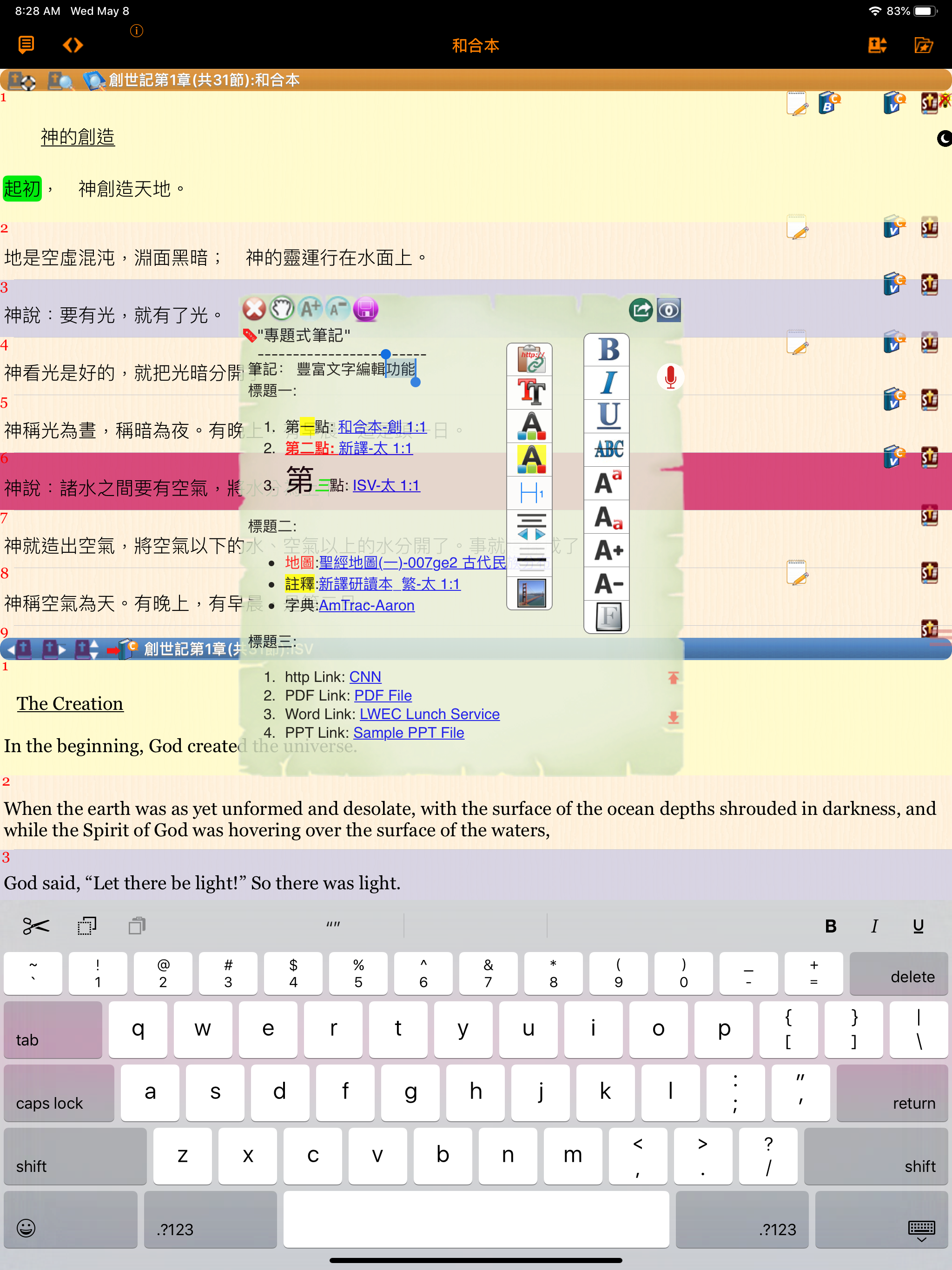
Task: Apply superscript formatting in the note toolbar
Action: (608, 482)
